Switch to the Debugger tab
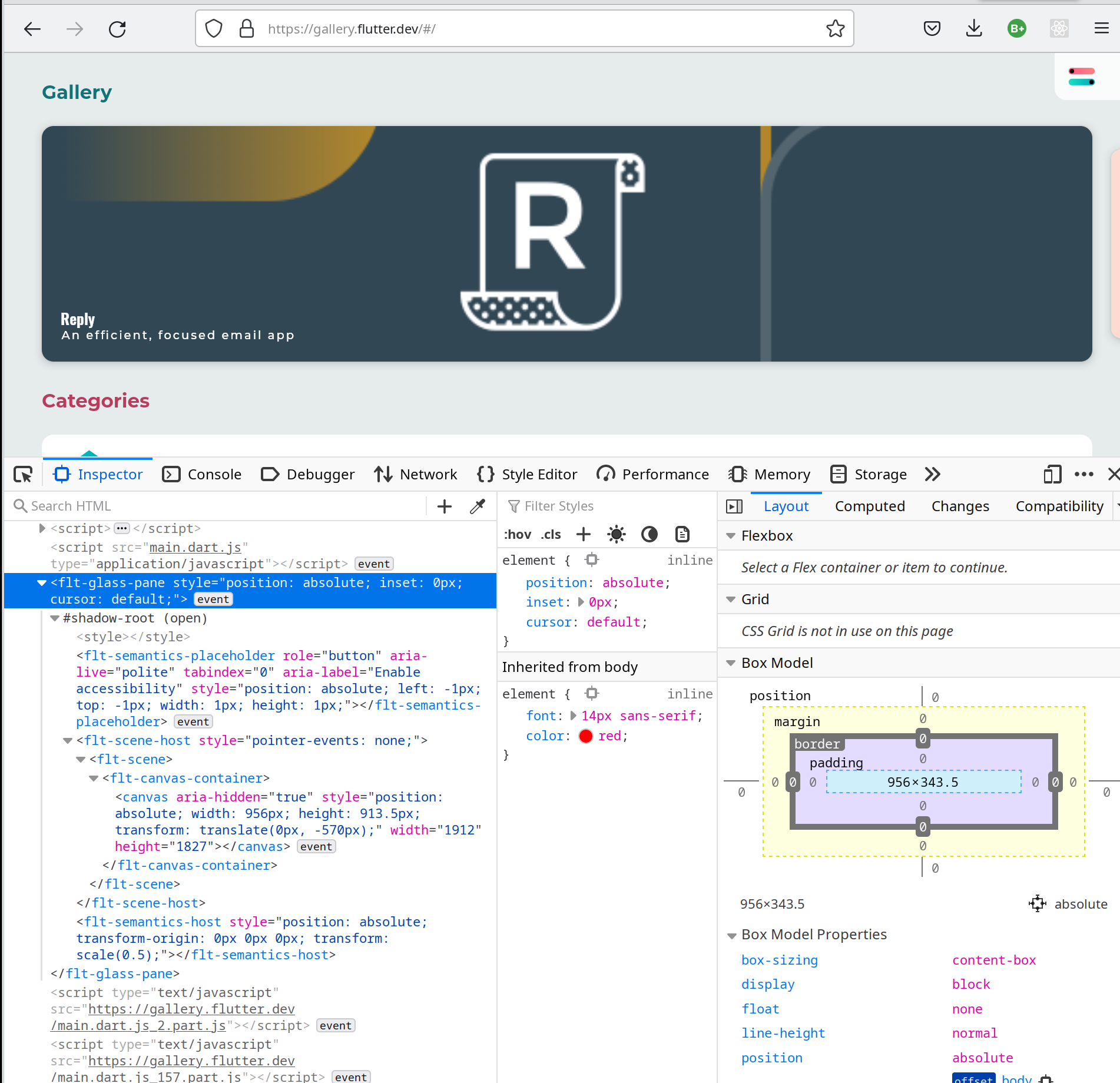The width and height of the screenshot is (1120, 1083). 307,474
